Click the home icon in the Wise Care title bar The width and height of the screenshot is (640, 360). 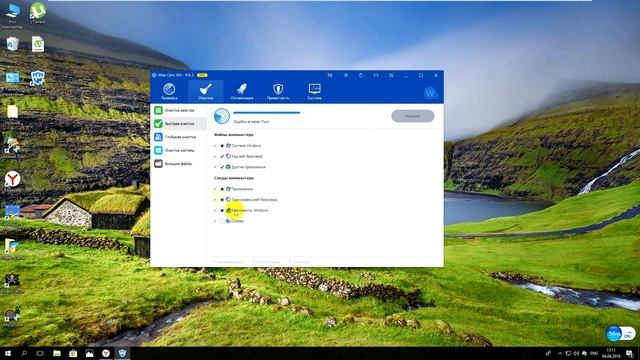346,76
